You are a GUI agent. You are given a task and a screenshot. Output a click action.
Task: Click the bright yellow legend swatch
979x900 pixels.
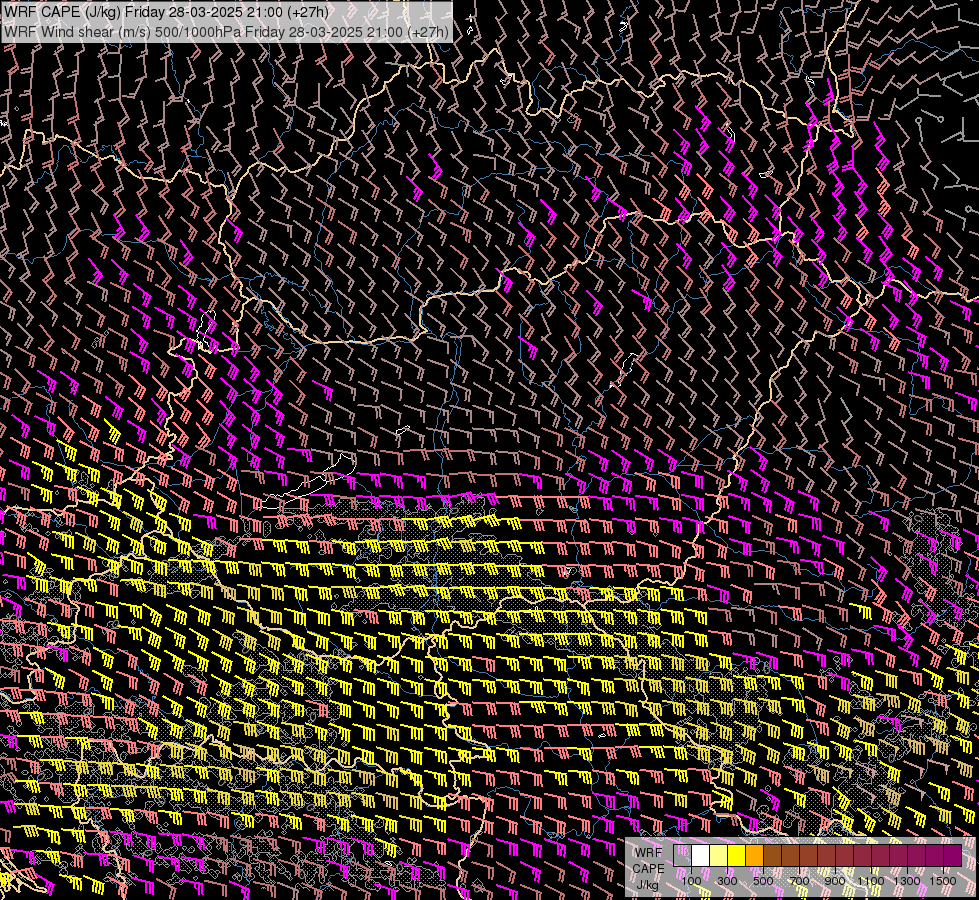coord(736,855)
